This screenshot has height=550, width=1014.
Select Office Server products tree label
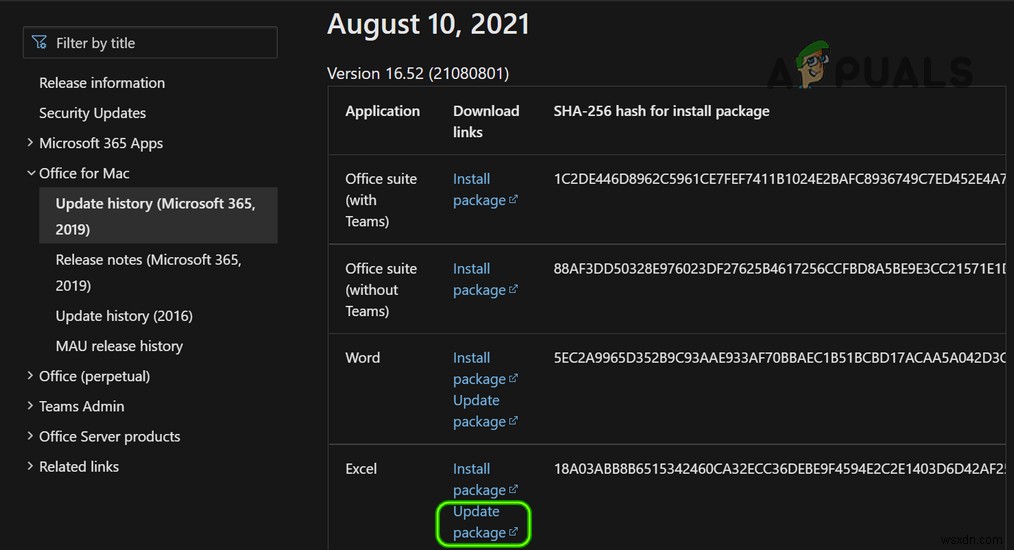point(109,437)
